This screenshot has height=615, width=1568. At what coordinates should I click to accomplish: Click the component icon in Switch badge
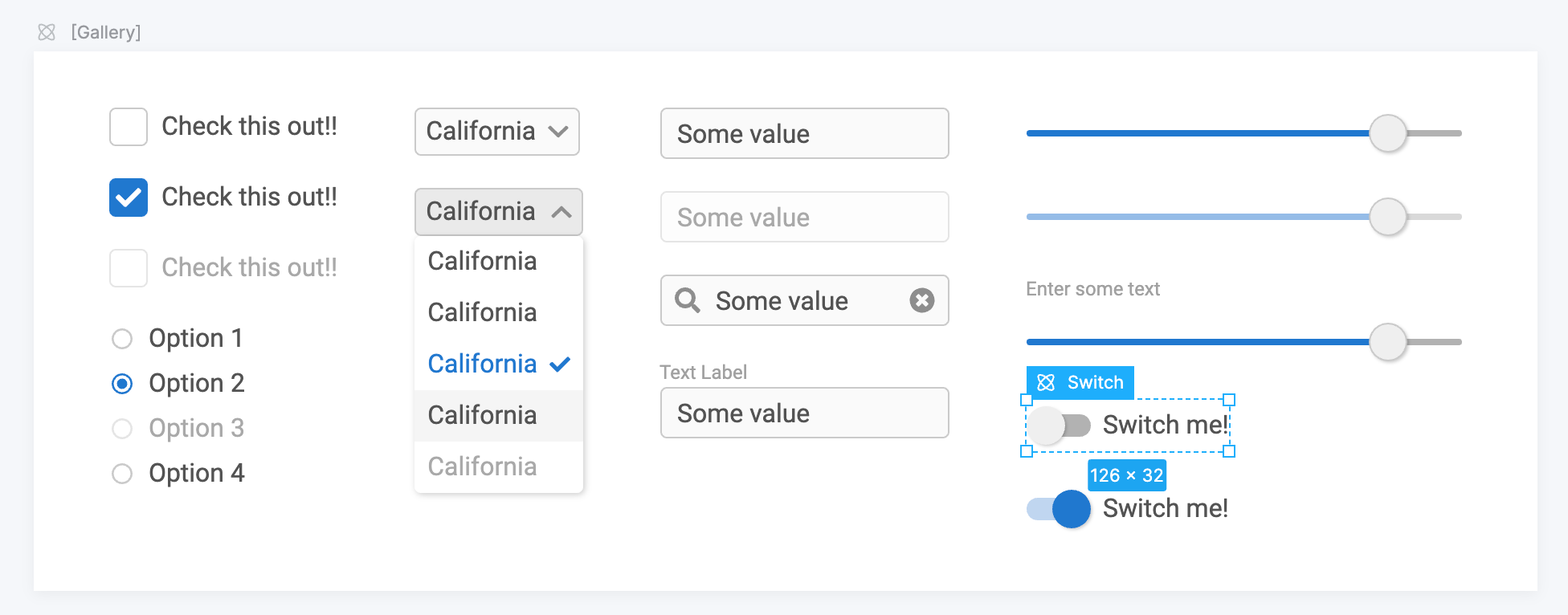(x=1046, y=383)
